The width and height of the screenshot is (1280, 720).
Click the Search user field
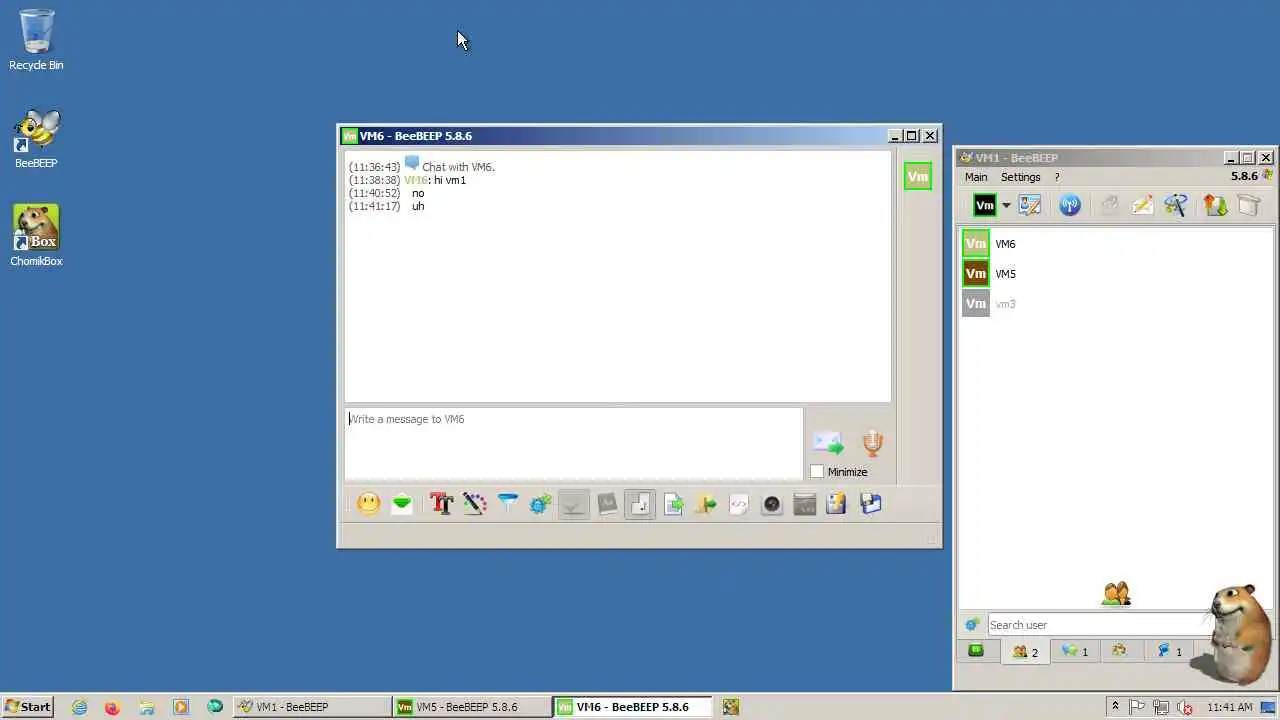coord(1098,625)
